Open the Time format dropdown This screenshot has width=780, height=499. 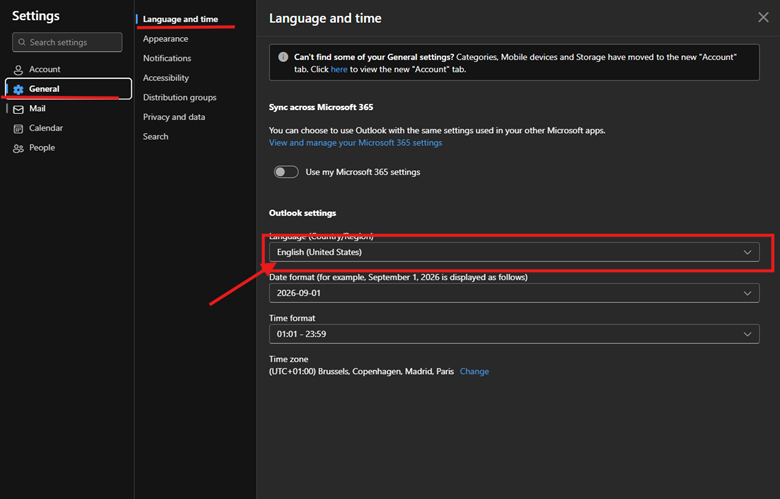point(513,334)
